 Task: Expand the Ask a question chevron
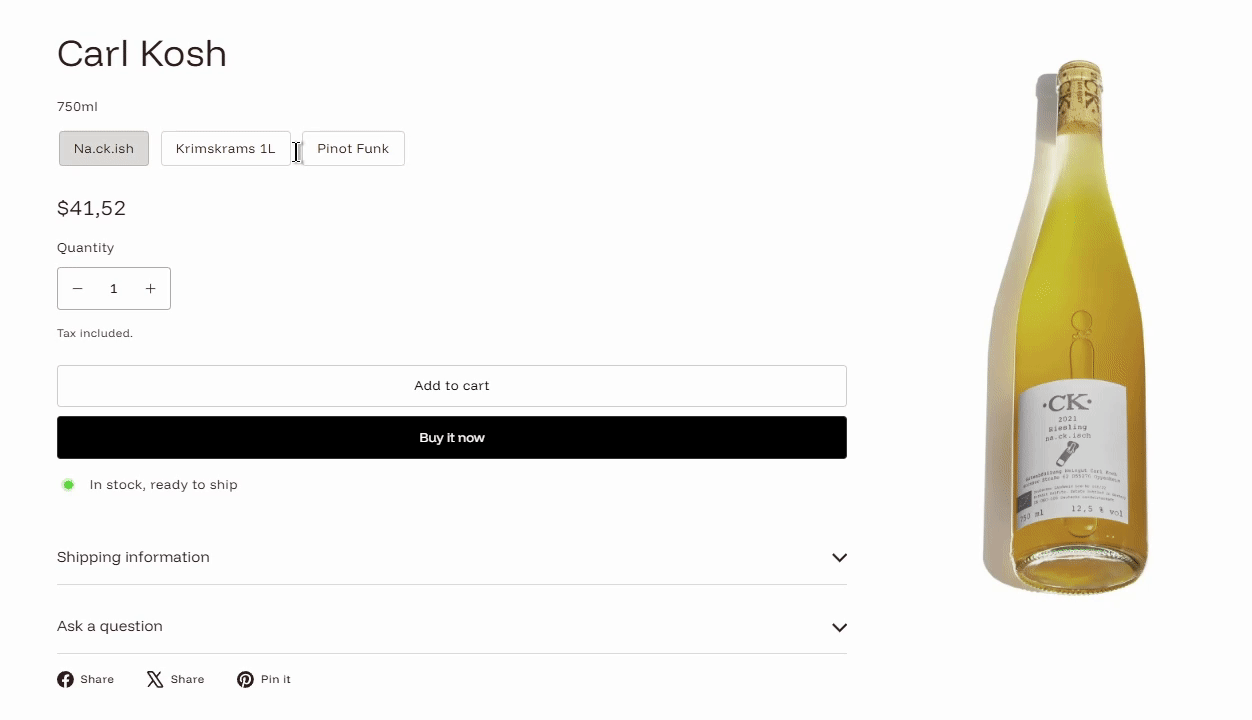[839, 627]
